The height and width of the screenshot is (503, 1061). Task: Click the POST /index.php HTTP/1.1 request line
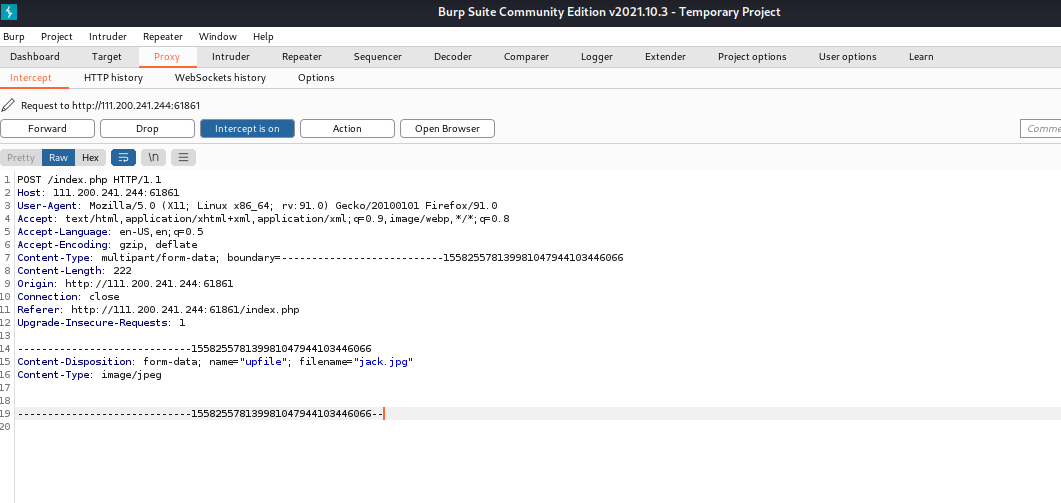[x=89, y=179]
